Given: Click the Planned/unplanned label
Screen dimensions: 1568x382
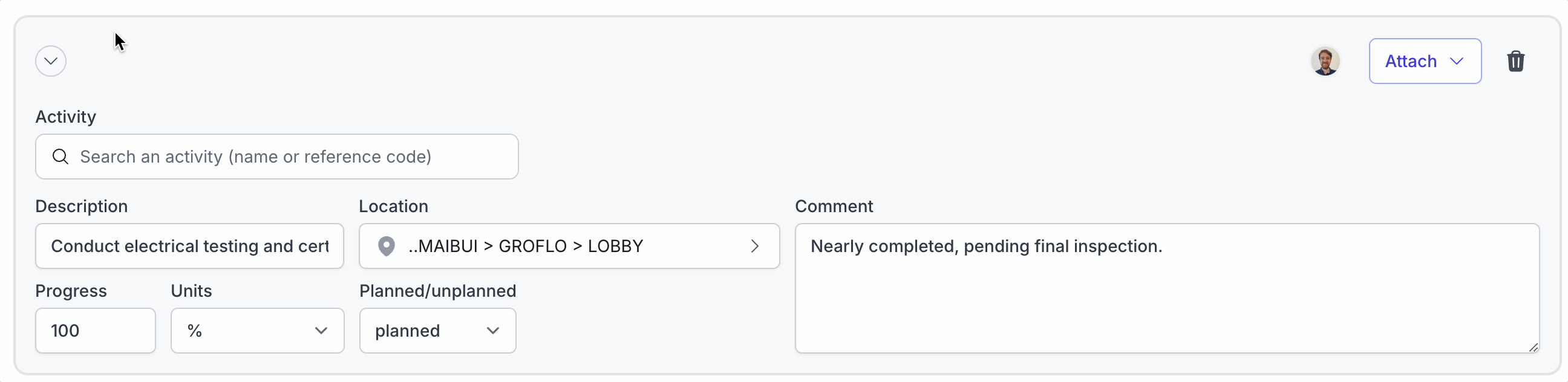Looking at the screenshot, I should [437, 291].
